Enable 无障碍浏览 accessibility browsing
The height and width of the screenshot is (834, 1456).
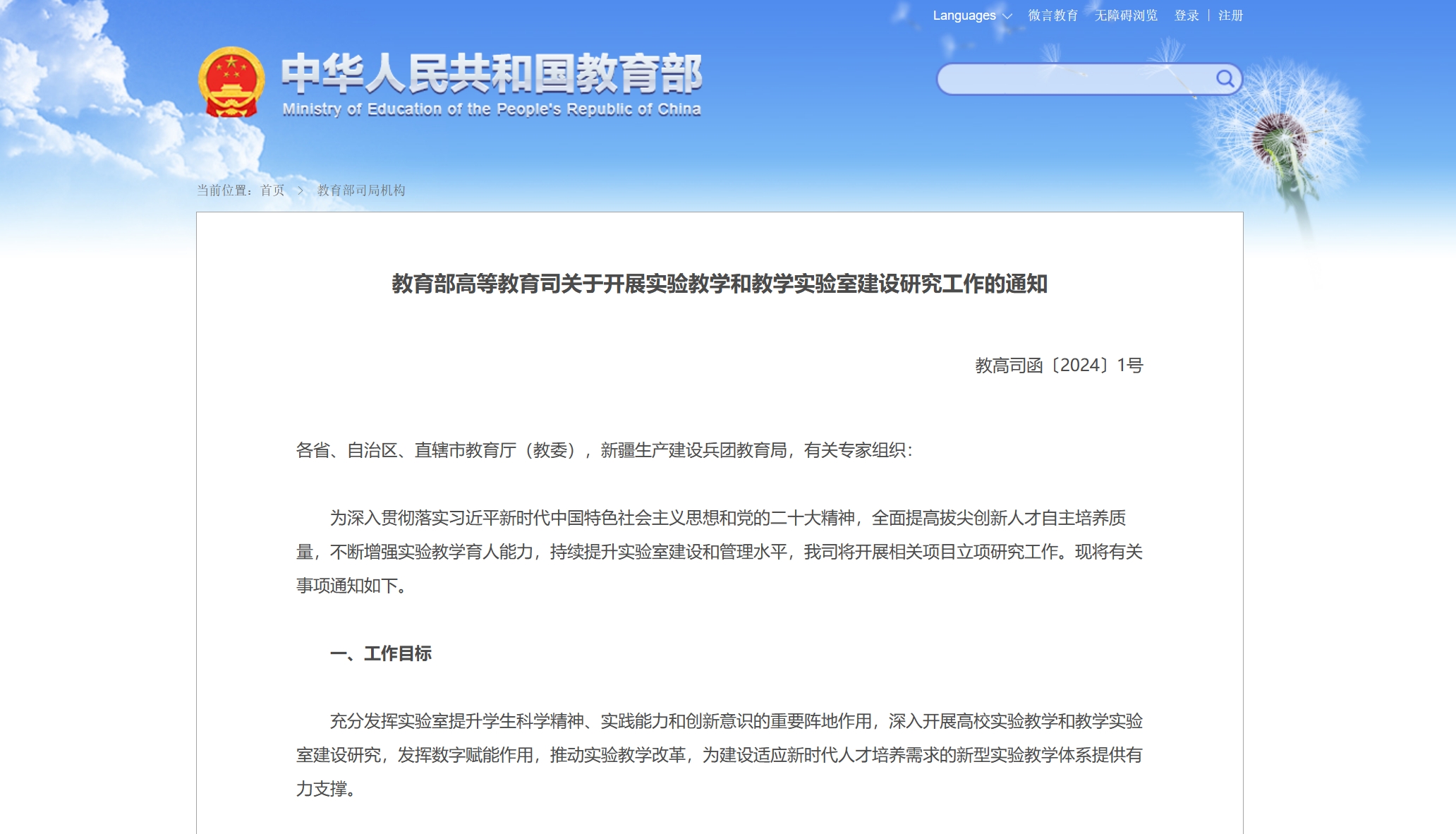pos(1126,16)
